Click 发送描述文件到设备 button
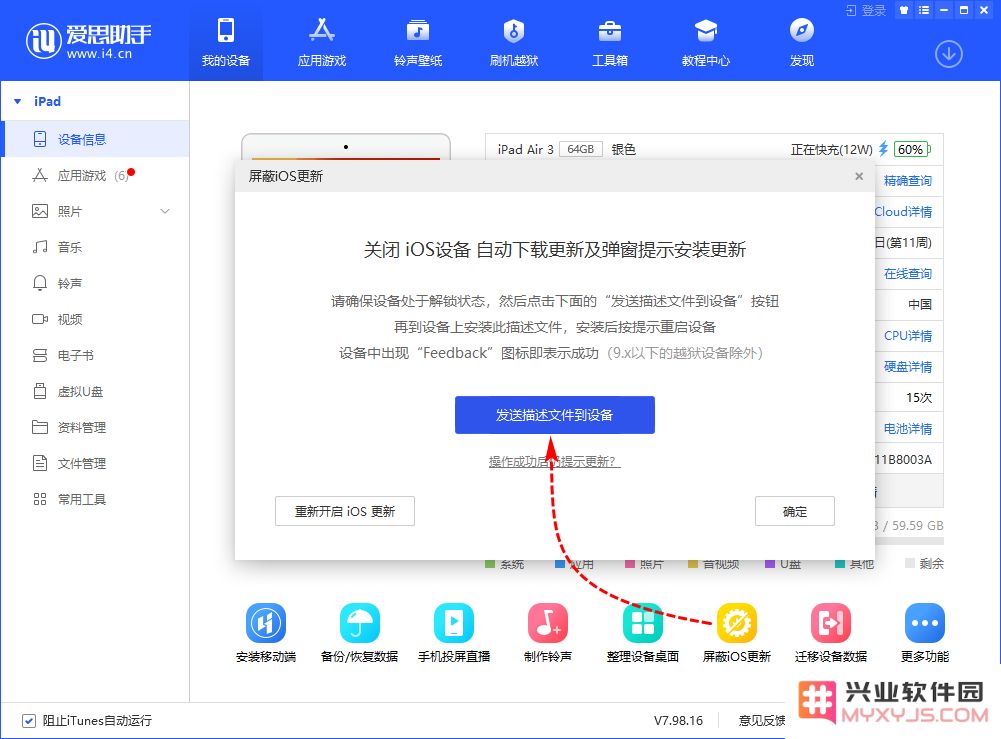The image size is (1001, 739). tap(555, 415)
